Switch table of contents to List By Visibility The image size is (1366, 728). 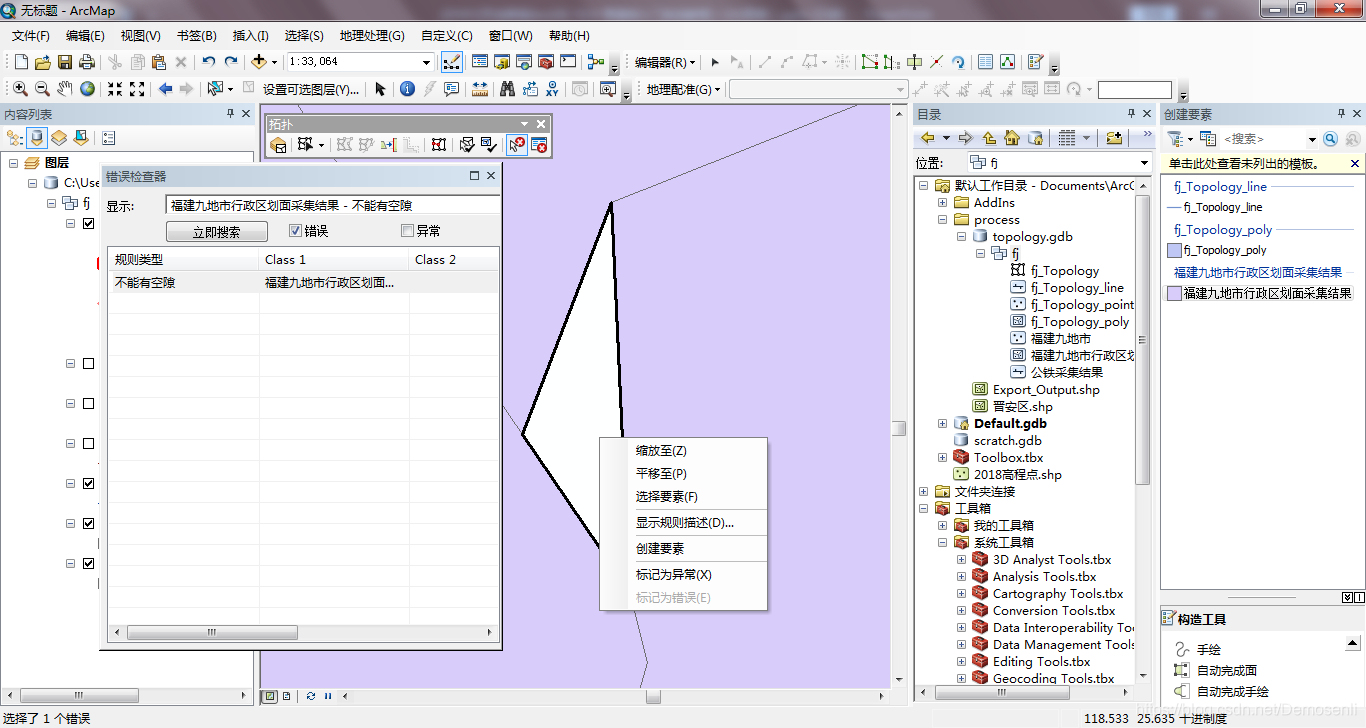(x=59, y=138)
